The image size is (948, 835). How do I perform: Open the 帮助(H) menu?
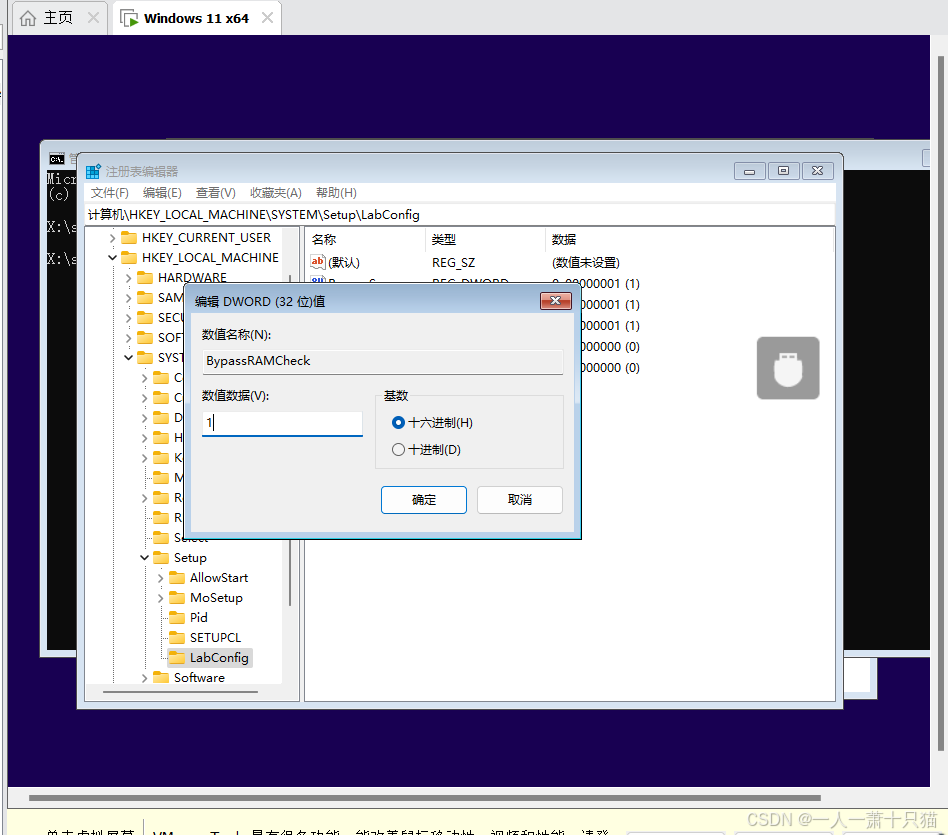pos(336,193)
